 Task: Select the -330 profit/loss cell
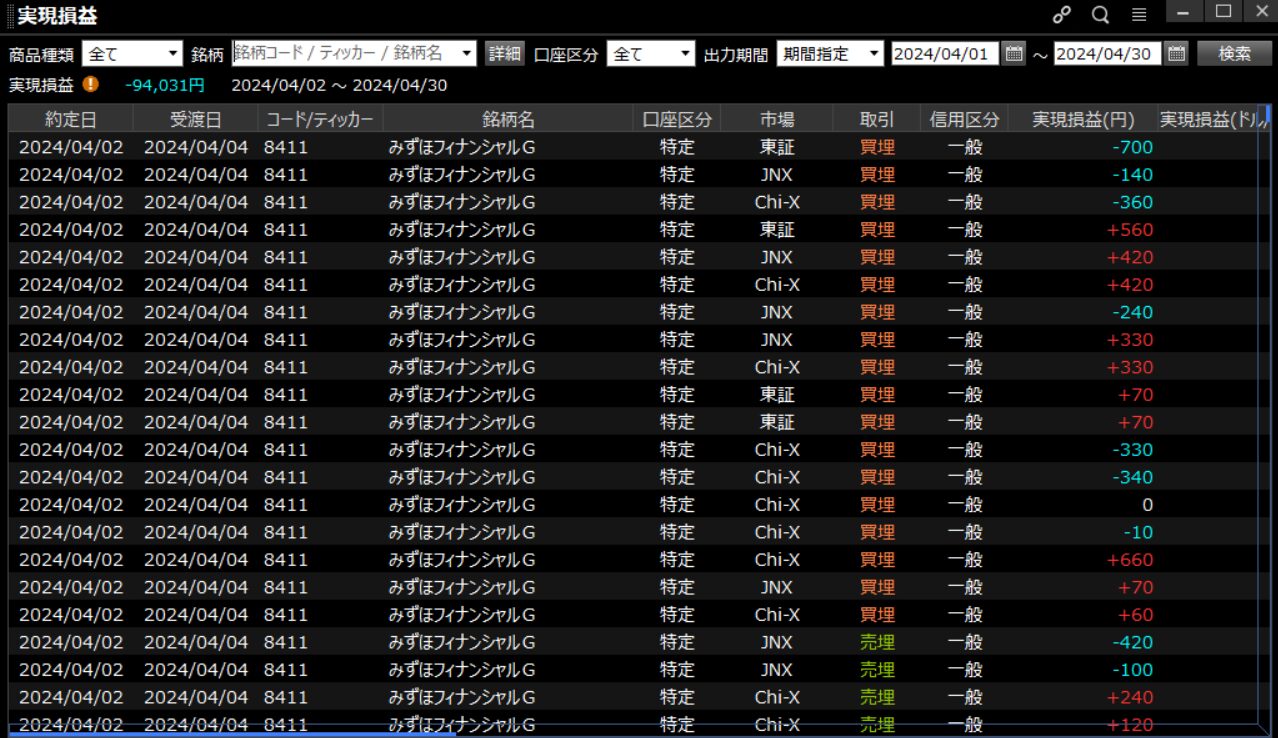[1132, 449]
